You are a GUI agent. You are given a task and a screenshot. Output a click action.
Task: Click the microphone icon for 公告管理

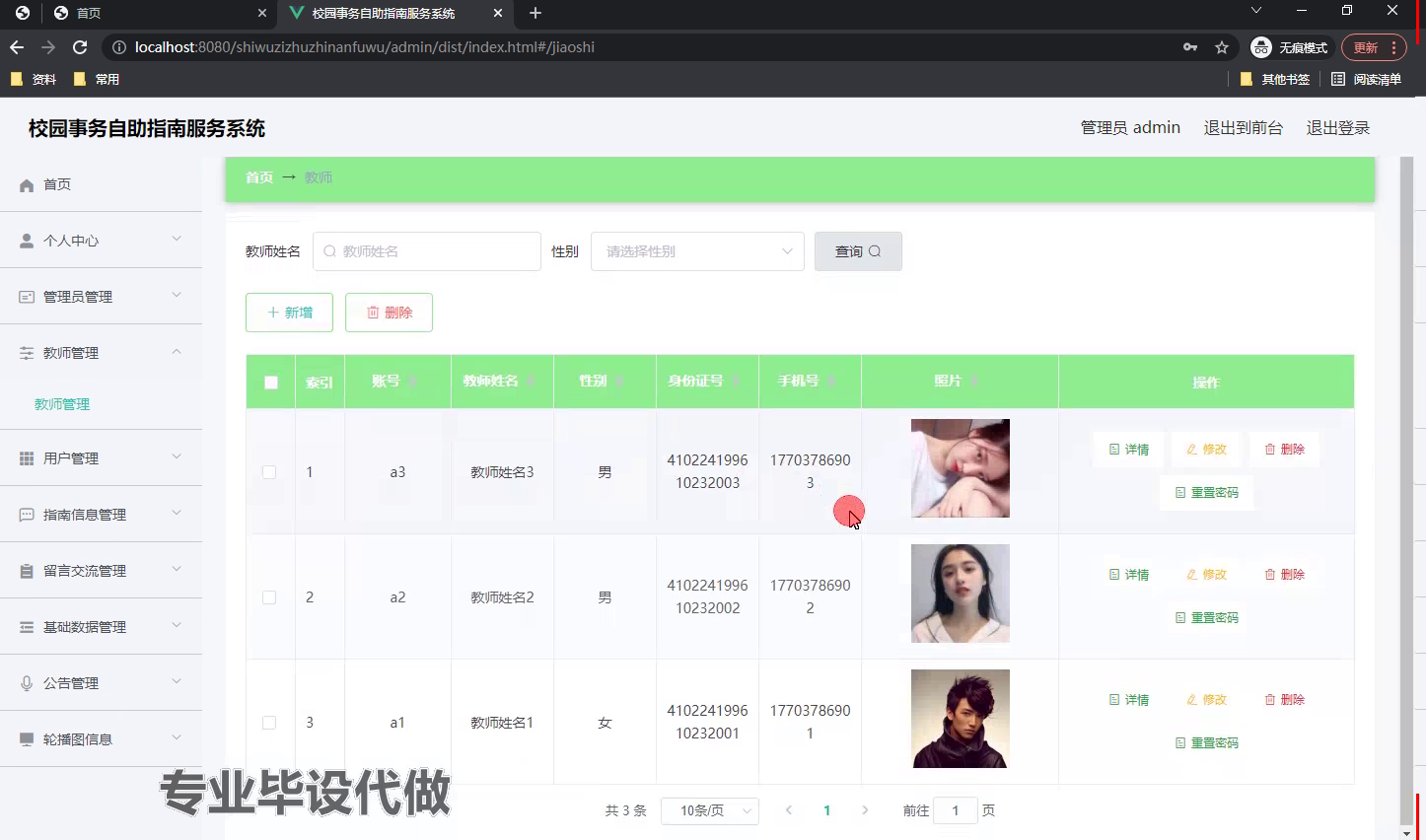pos(27,683)
